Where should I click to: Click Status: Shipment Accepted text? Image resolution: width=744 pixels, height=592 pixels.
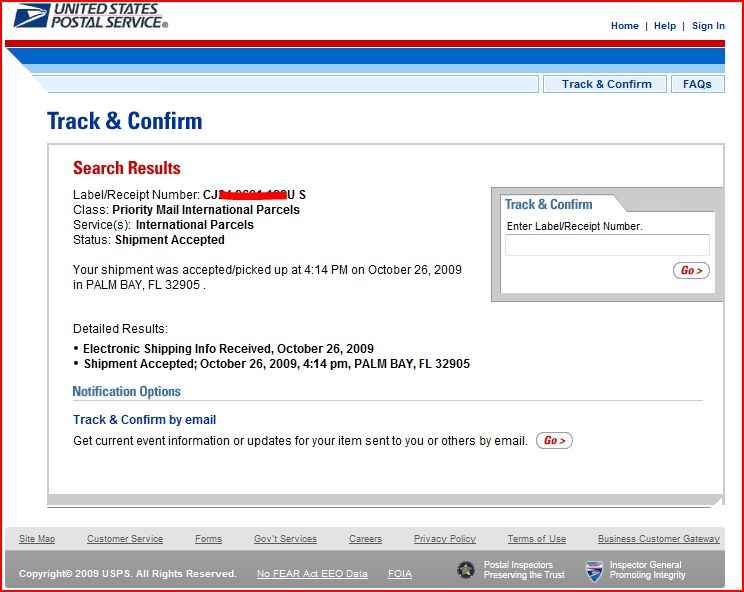click(149, 240)
